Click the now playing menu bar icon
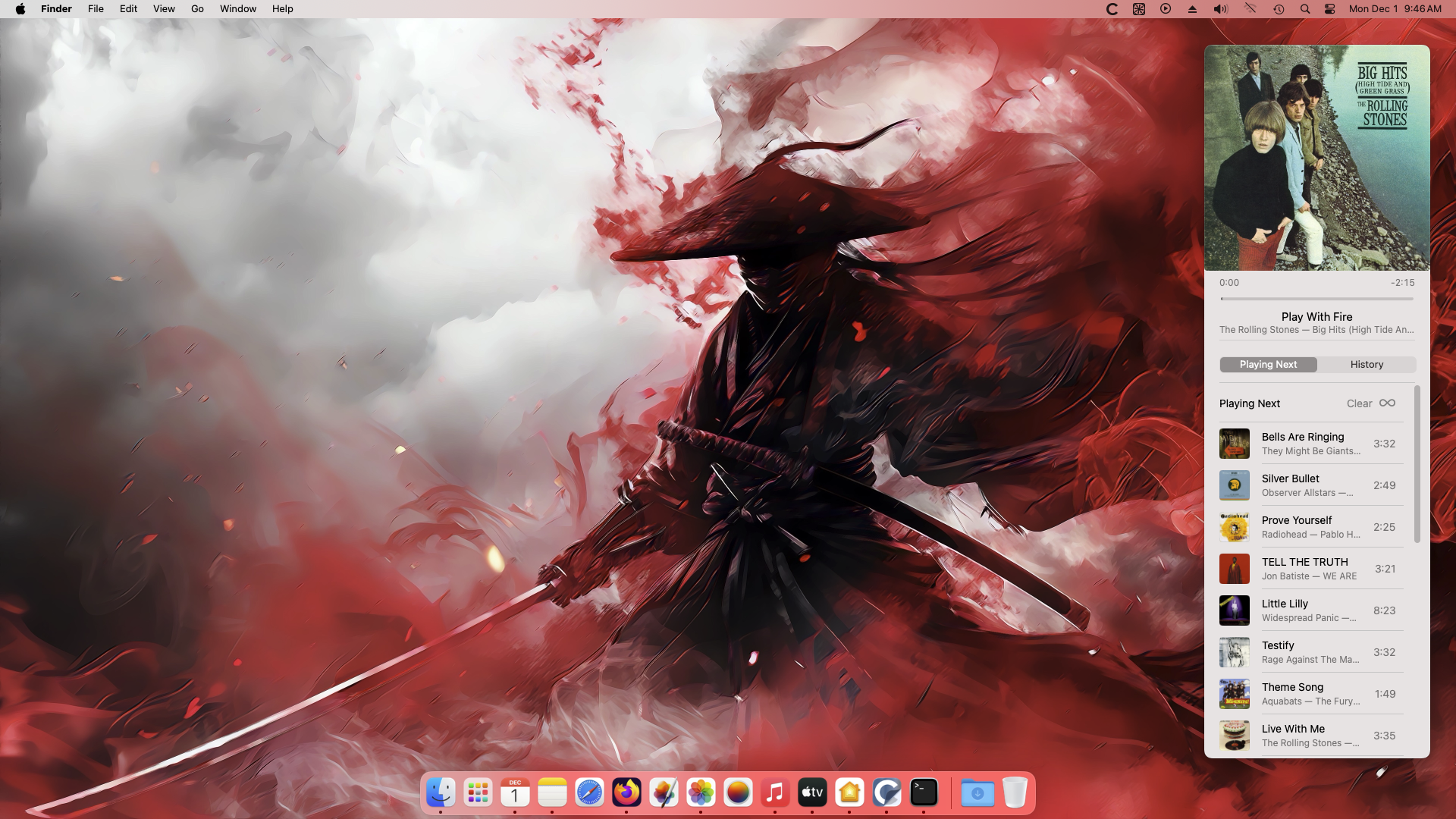The width and height of the screenshot is (1456, 819). tap(1166, 9)
